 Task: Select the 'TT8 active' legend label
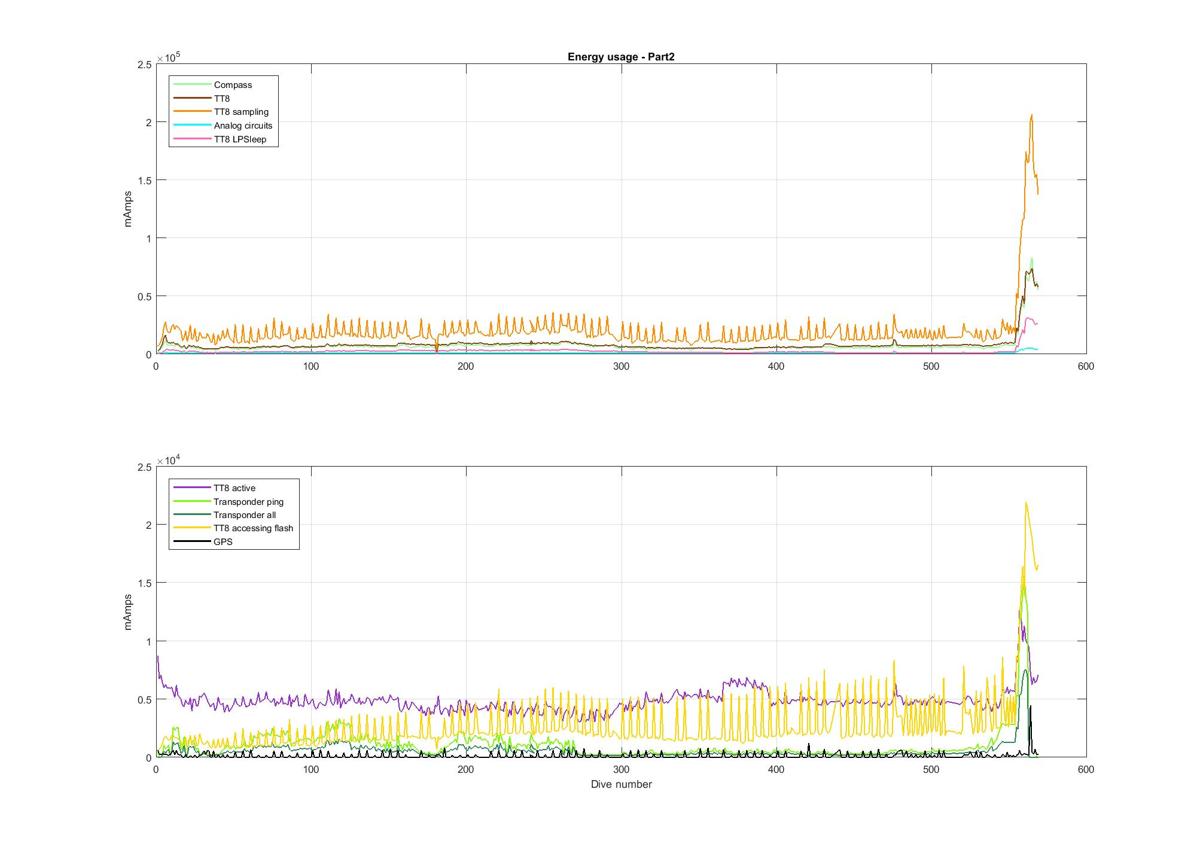[x=234, y=488]
